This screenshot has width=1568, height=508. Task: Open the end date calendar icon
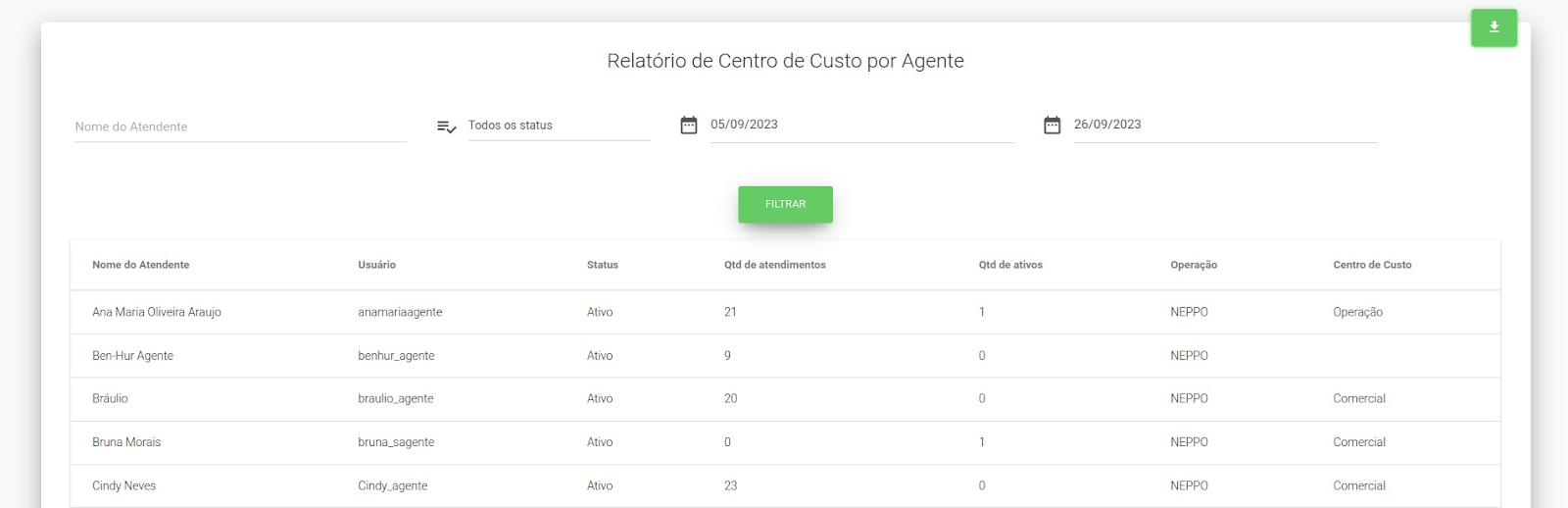click(1052, 125)
